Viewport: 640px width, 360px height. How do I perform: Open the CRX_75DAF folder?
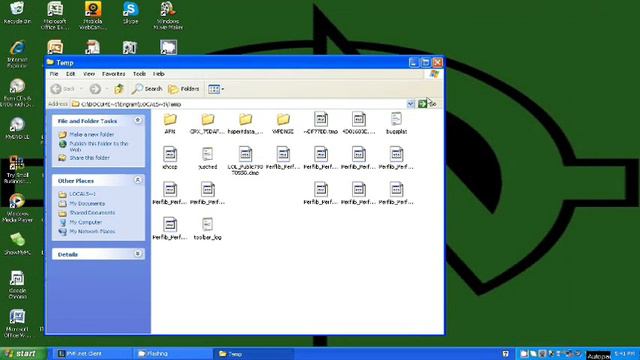pyautogui.click(x=207, y=124)
